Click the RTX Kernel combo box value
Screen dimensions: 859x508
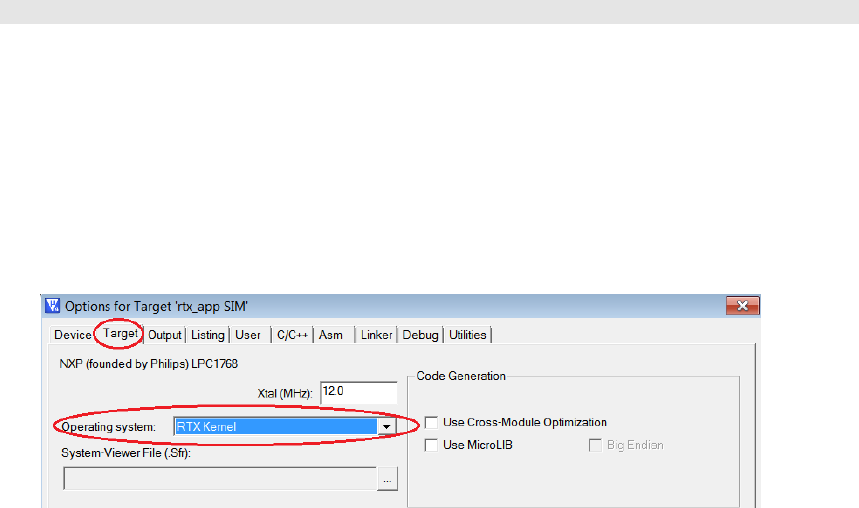276,426
